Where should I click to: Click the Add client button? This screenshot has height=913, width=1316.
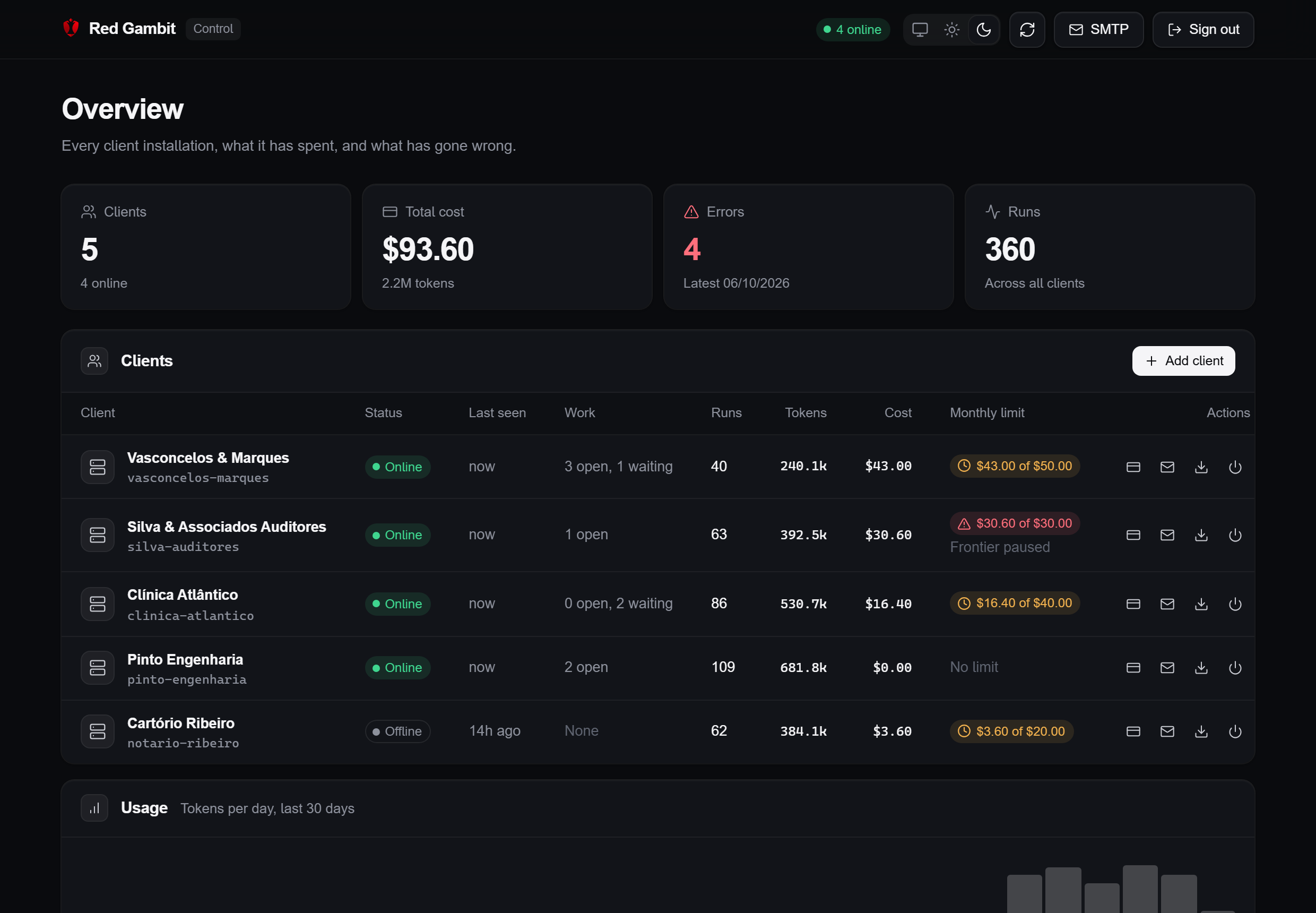pos(1183,361)
